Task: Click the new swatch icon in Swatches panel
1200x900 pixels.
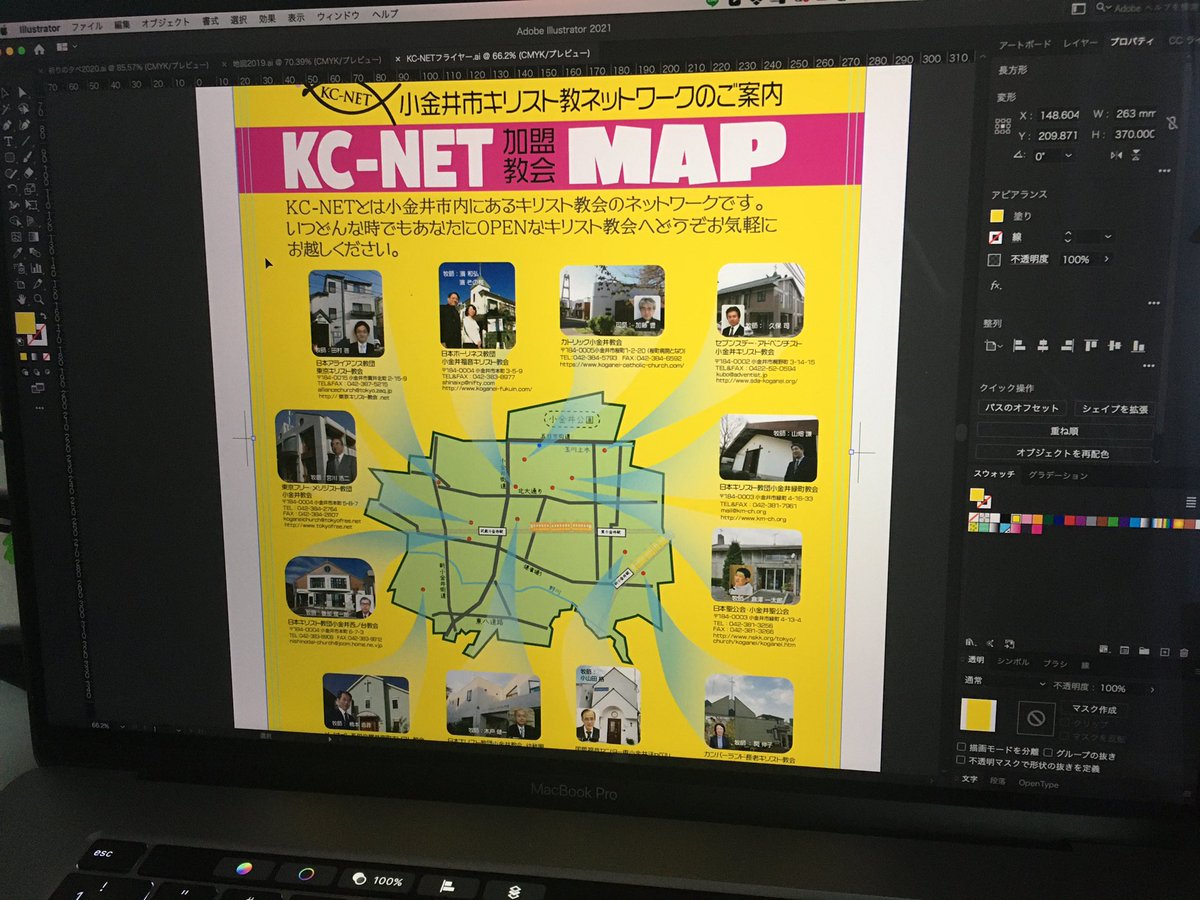Action: point(1165,652)
